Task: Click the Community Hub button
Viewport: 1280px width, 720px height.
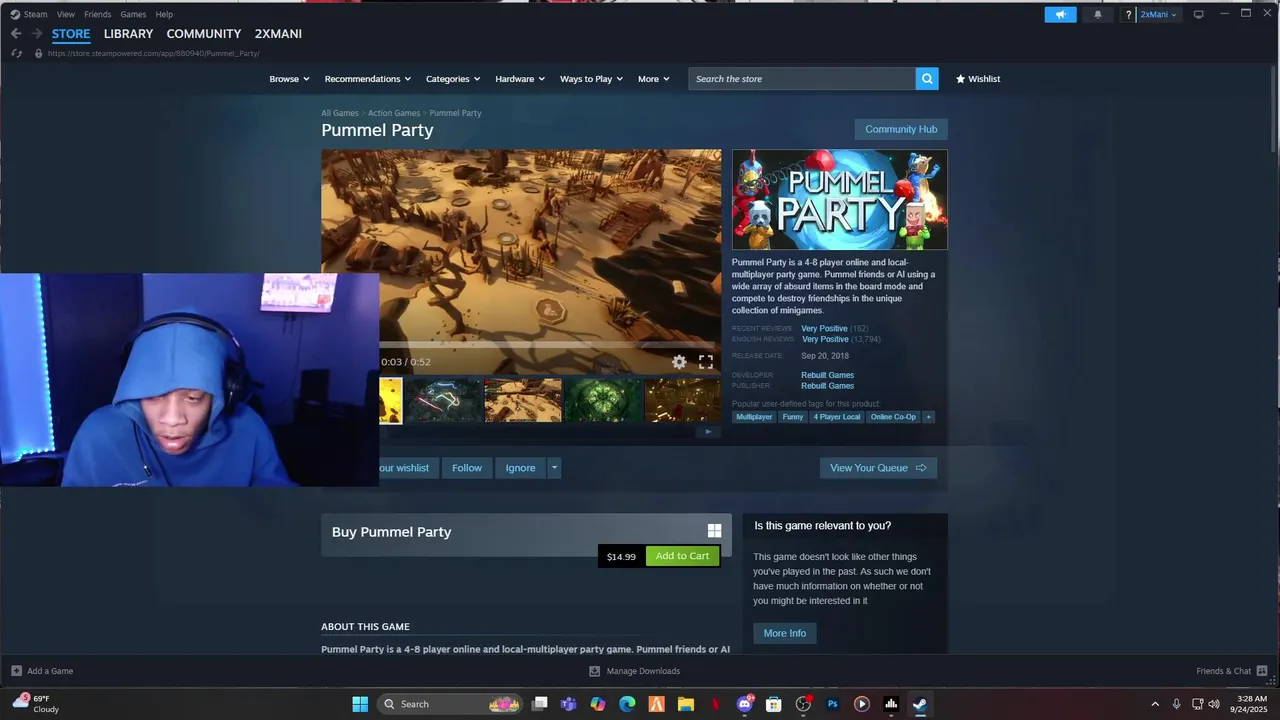Action: pos(901,129)
